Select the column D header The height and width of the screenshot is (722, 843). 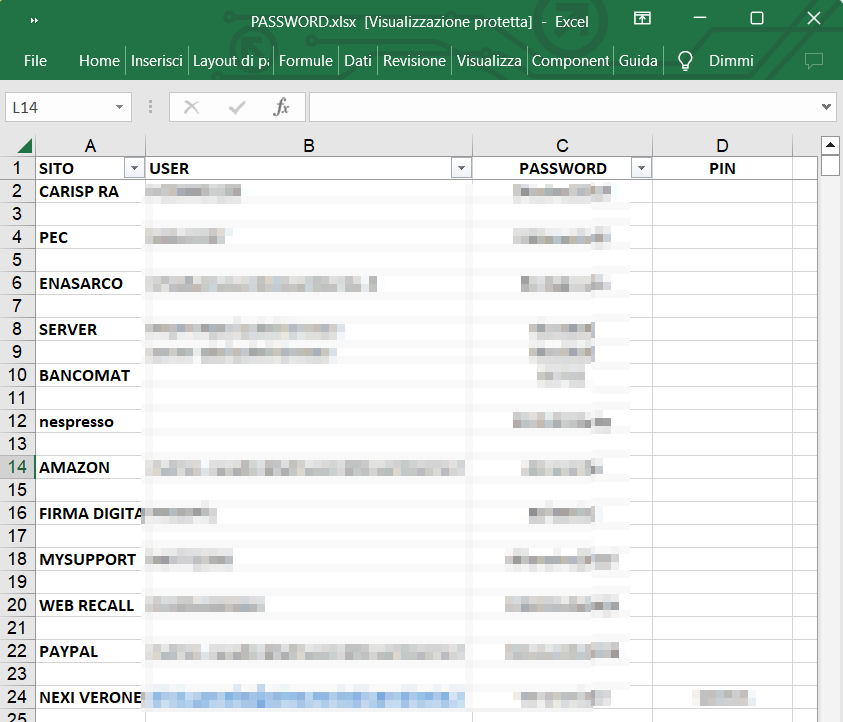coord(722,146)
